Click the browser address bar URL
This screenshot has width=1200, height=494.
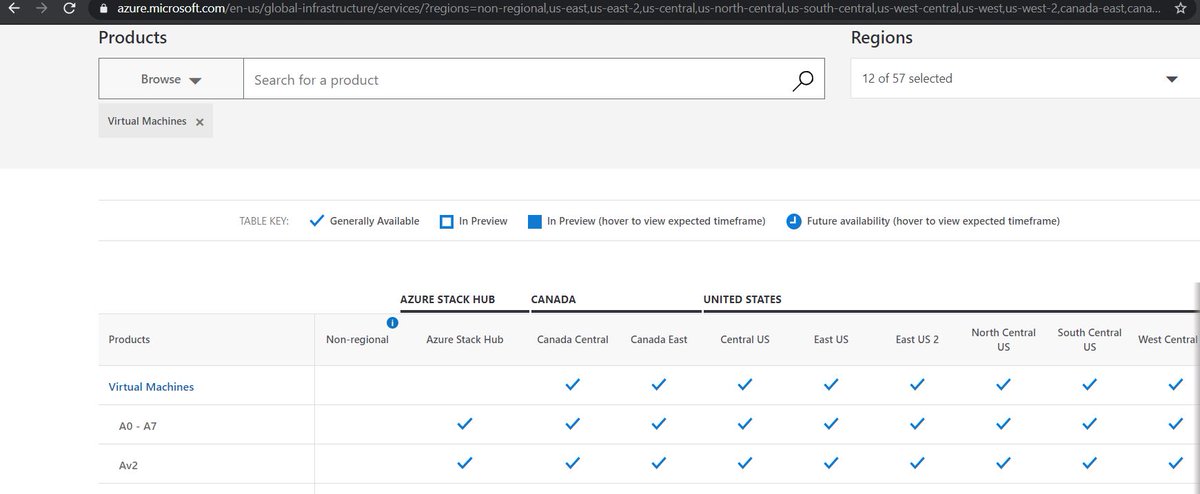638,8
